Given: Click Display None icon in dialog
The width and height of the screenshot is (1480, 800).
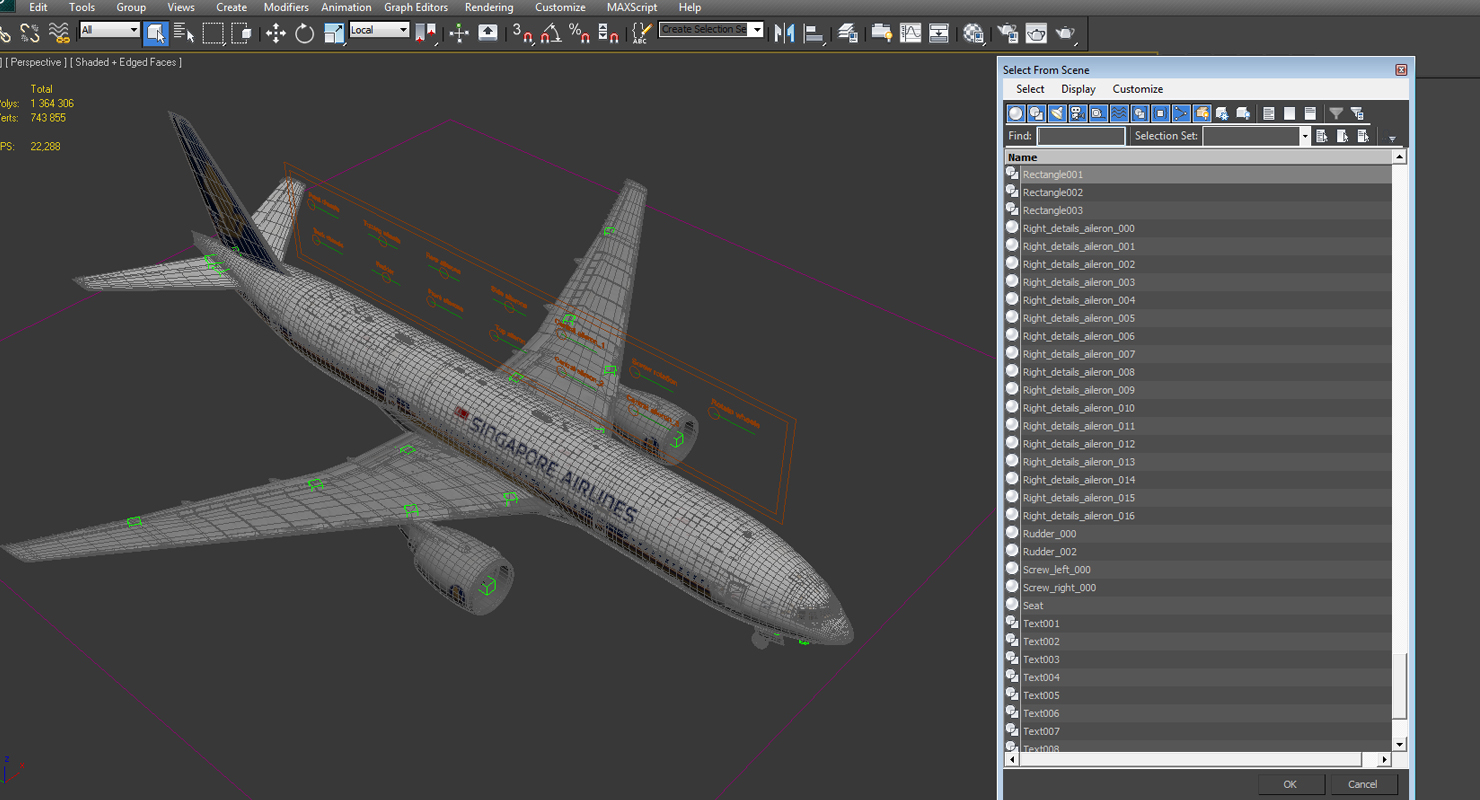Looking at the screenshot, I should click(1290, 113).
